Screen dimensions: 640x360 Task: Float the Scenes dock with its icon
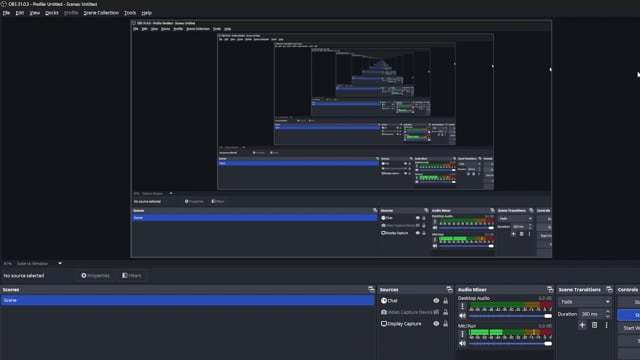(371, 289)
